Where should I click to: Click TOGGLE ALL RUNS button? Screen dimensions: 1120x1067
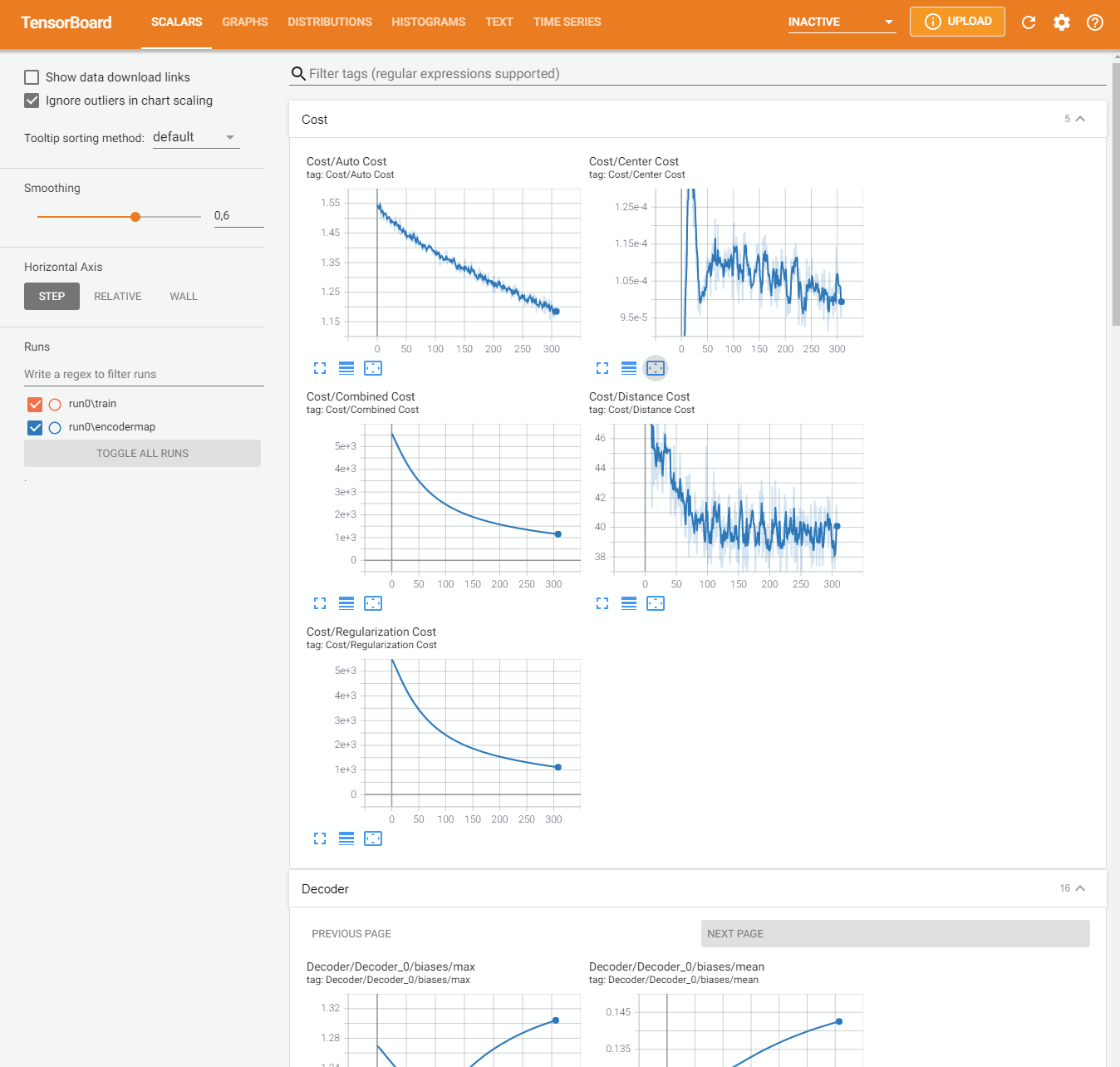coord(142,454)
